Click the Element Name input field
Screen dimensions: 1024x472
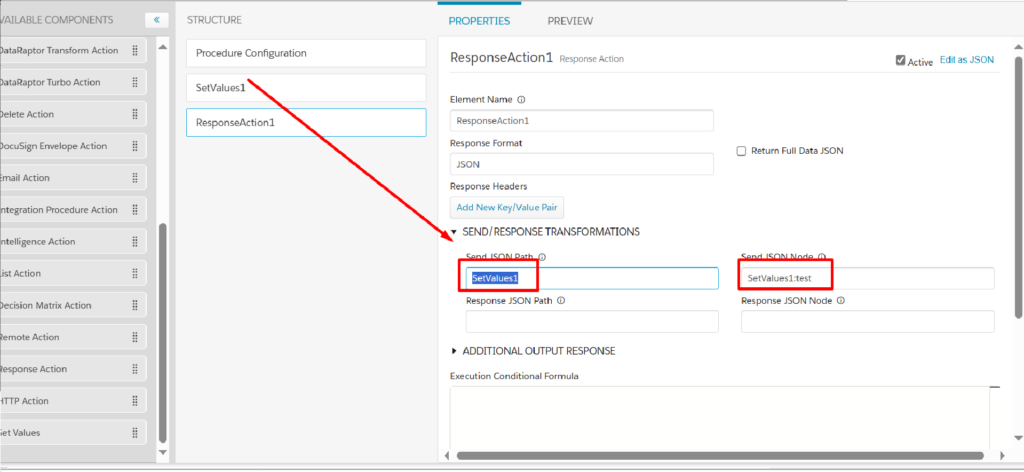[x=582, y=121]
